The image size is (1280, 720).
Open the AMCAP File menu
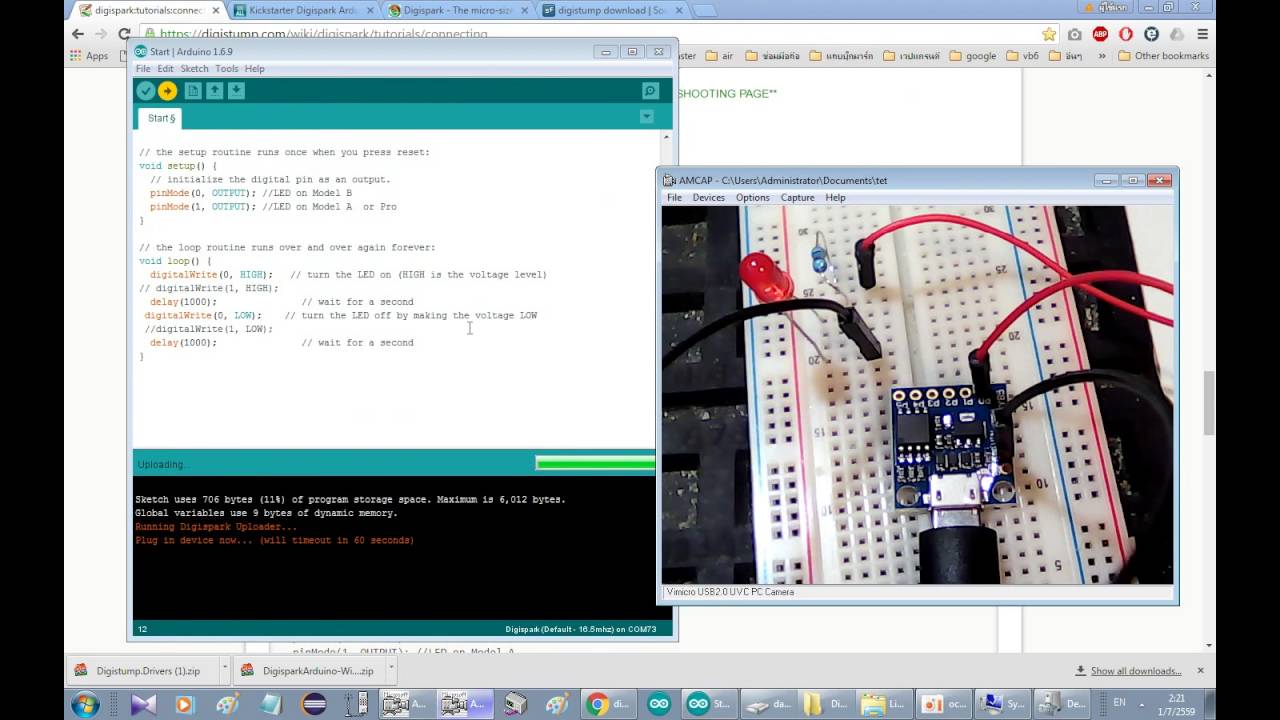point(675,198)
